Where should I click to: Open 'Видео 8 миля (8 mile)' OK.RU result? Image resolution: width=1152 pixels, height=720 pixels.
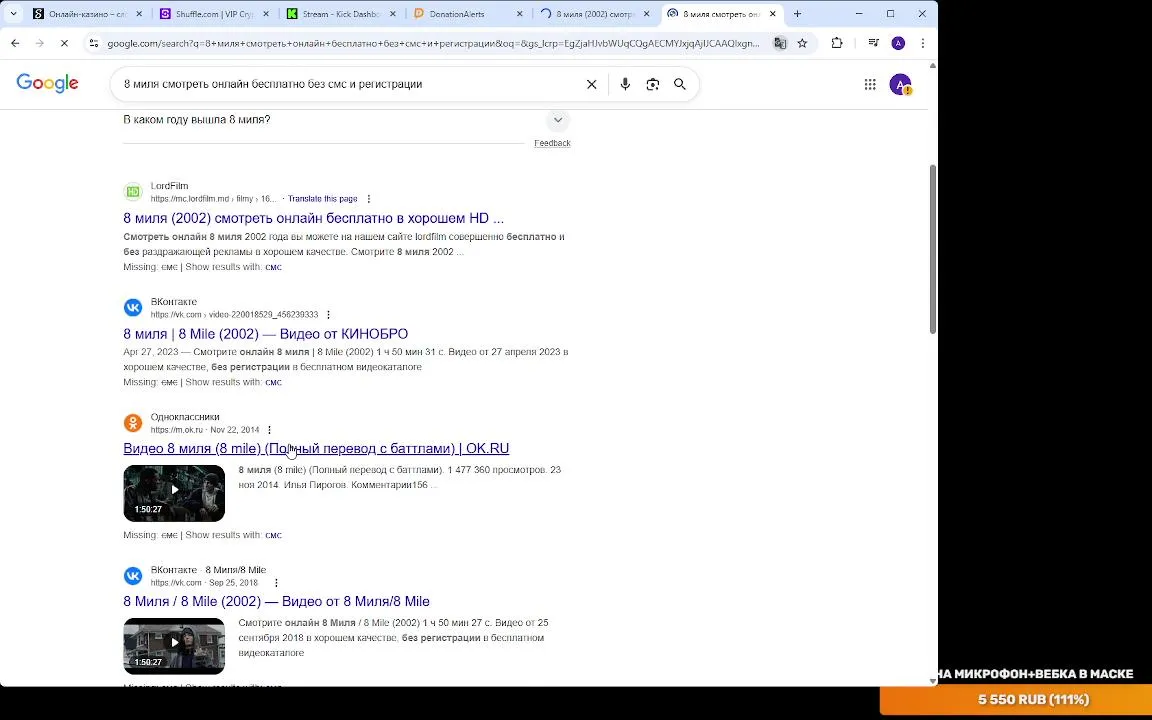[316, 448]
